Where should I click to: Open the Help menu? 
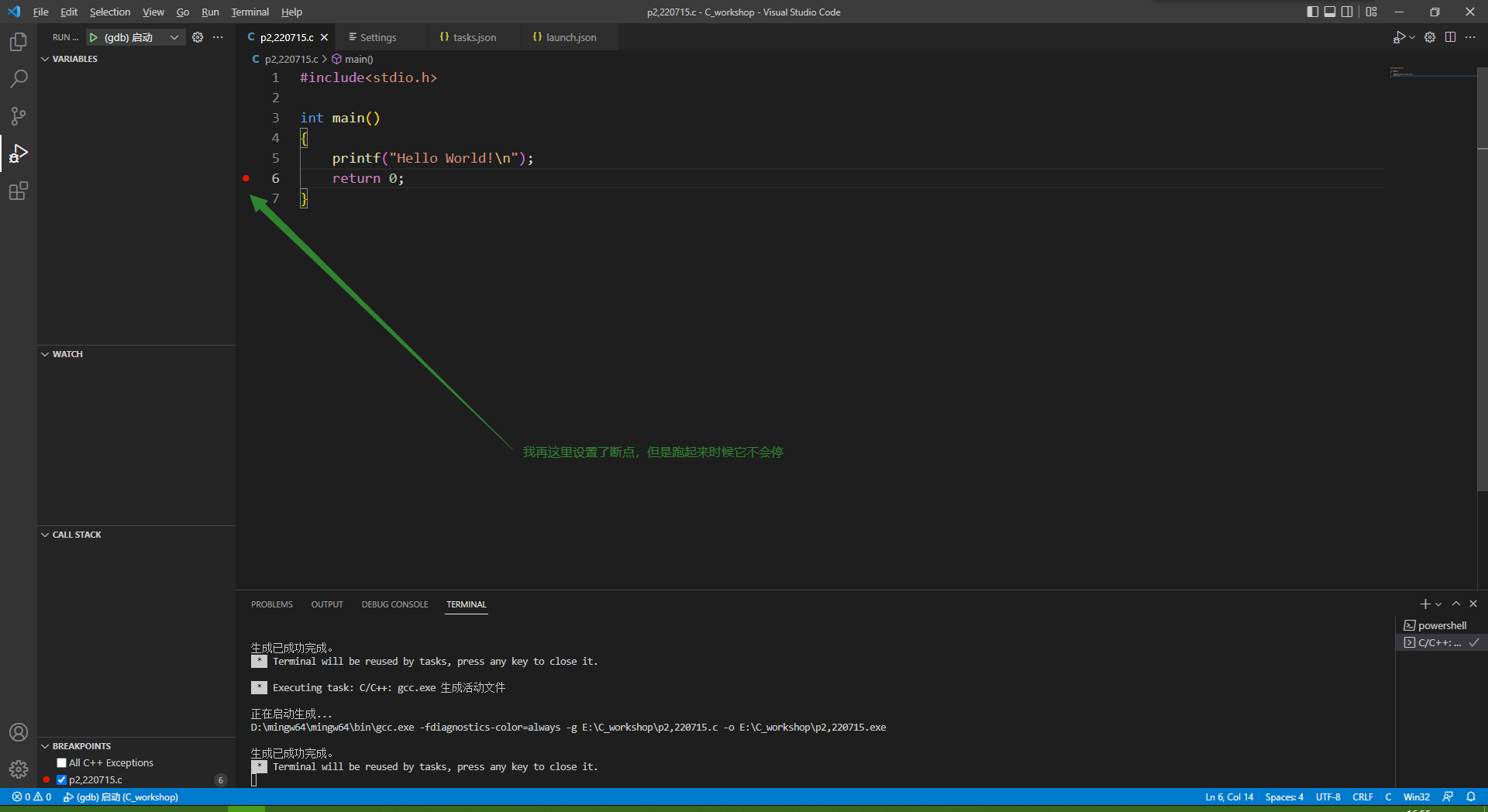coord(291,12)
